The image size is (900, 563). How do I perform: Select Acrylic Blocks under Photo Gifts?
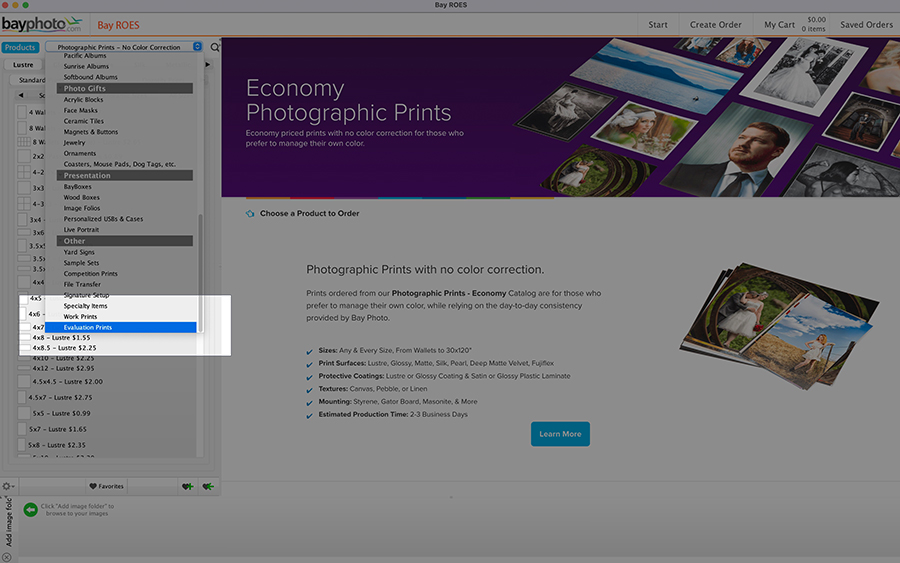83,100
